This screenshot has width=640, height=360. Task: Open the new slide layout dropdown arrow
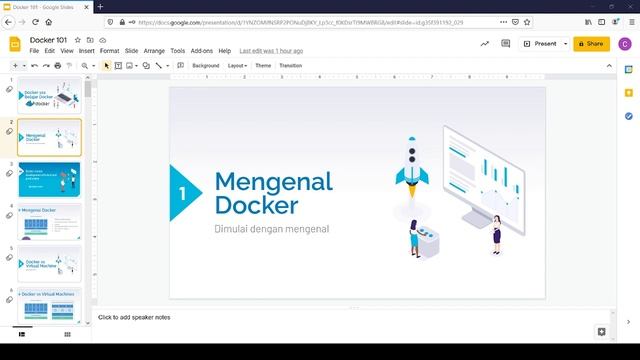coord(24,66)
